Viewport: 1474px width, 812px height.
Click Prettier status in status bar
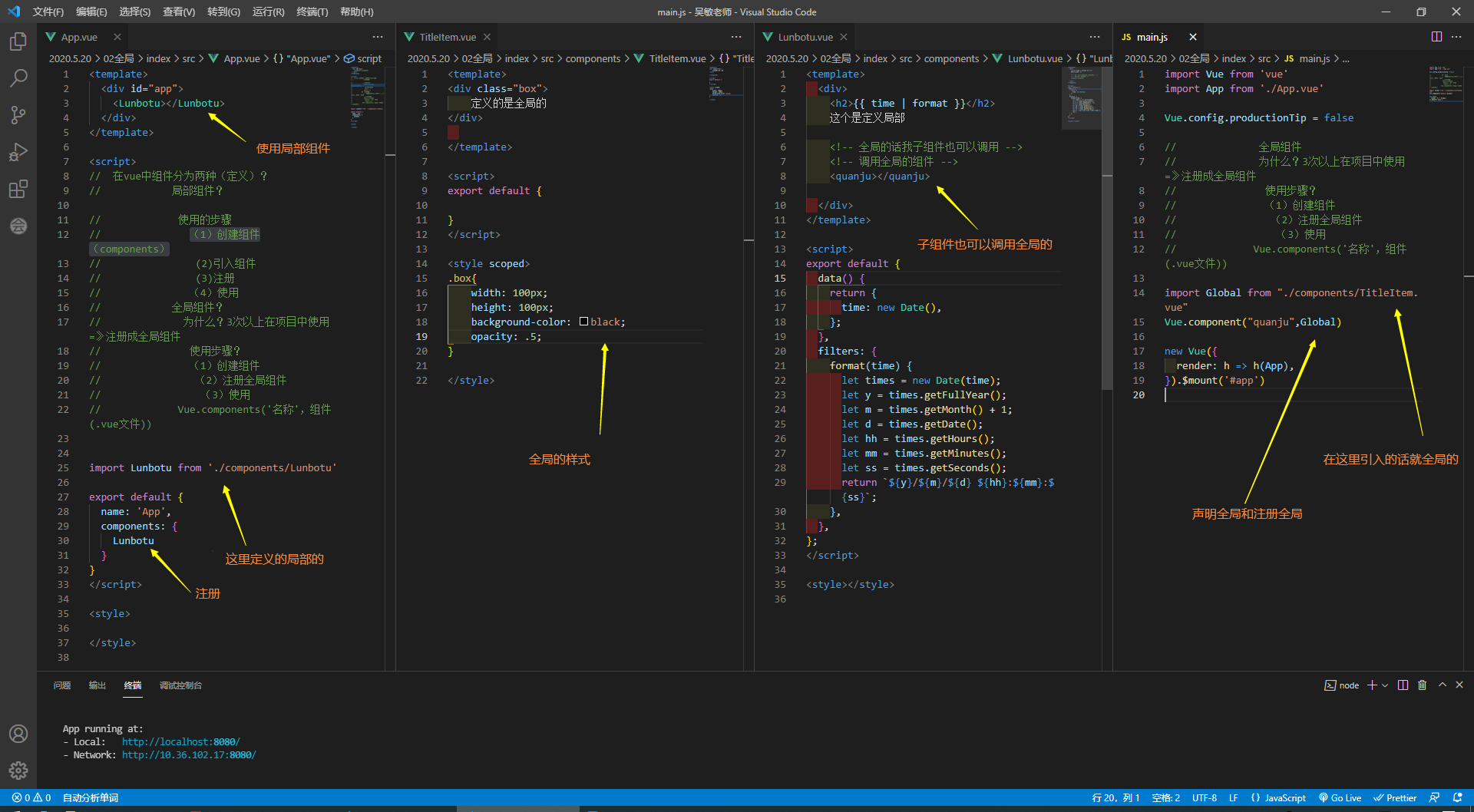coord(1395,798)
